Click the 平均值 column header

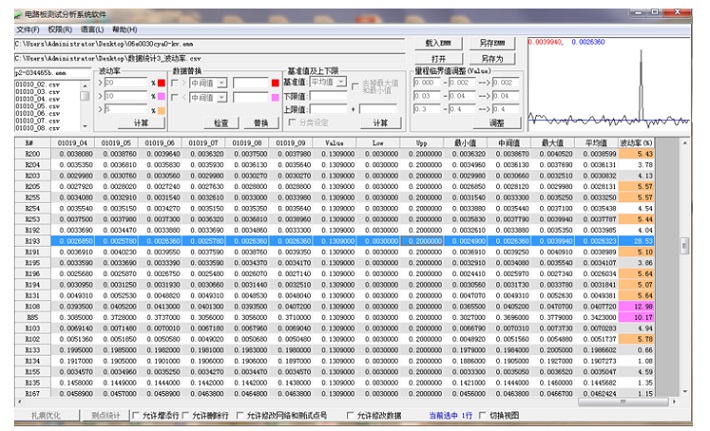pos(596,143)
